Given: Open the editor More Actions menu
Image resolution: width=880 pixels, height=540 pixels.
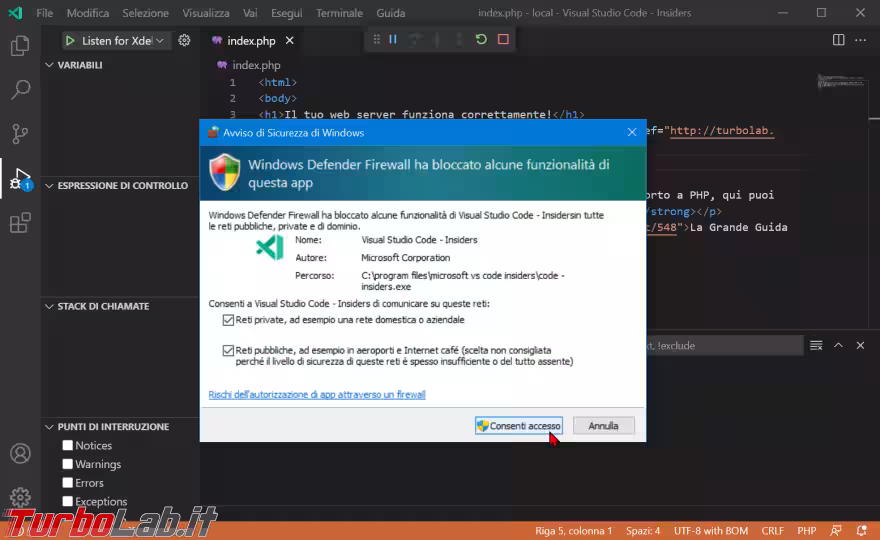Looking at the screenshot, I should (860, 40).
